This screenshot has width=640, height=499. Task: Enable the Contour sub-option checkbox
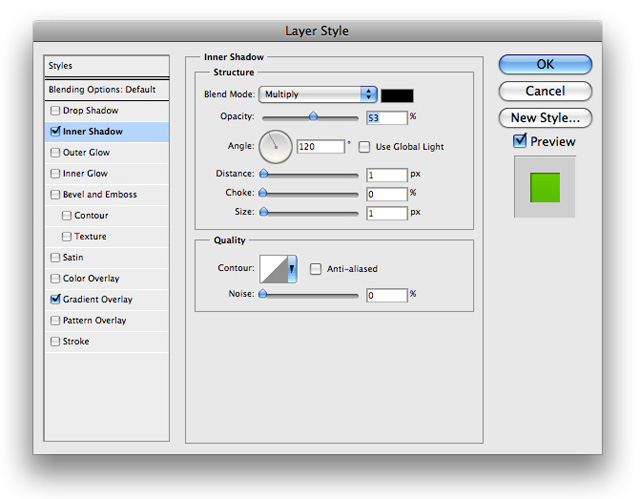pos(66,215)
